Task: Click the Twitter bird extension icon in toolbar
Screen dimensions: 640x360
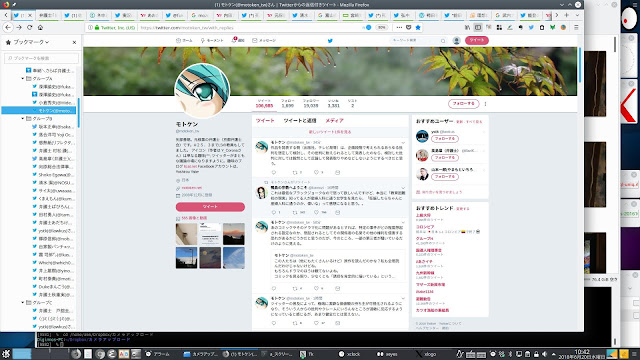Action: tap(531, 27)
